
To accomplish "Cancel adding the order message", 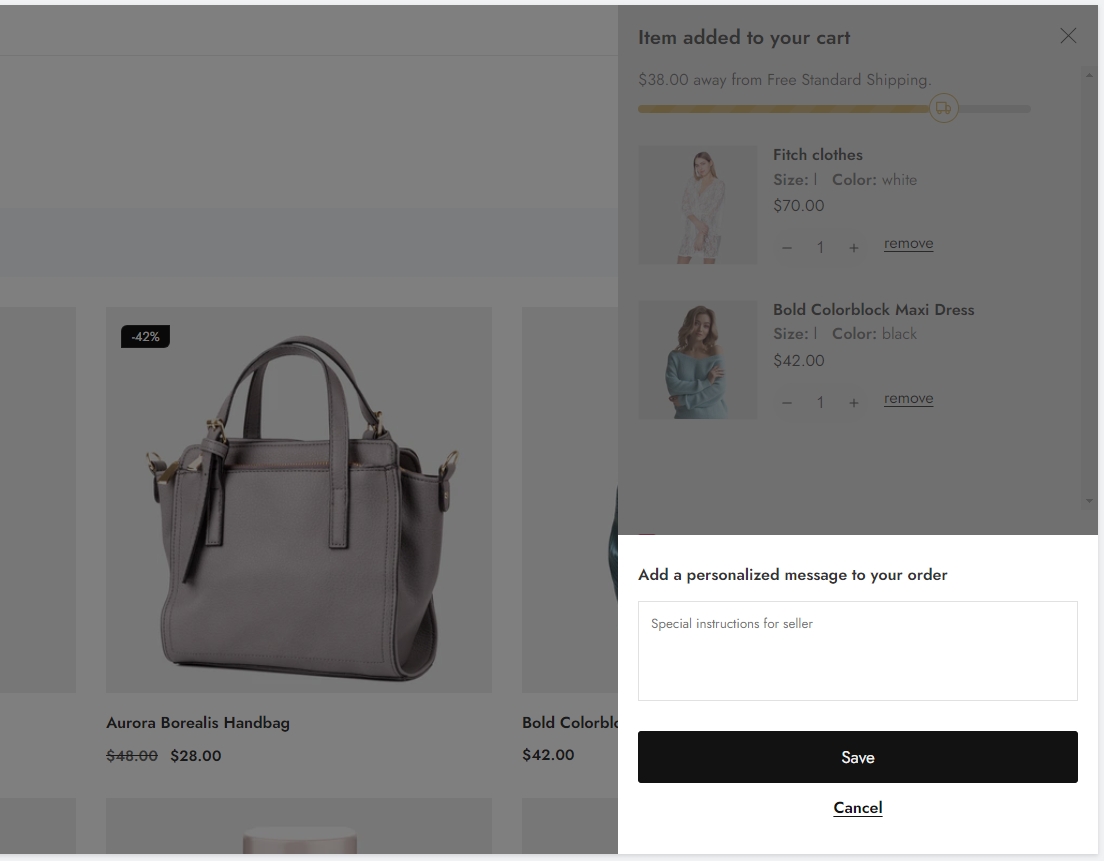I will tap(857, 808).
